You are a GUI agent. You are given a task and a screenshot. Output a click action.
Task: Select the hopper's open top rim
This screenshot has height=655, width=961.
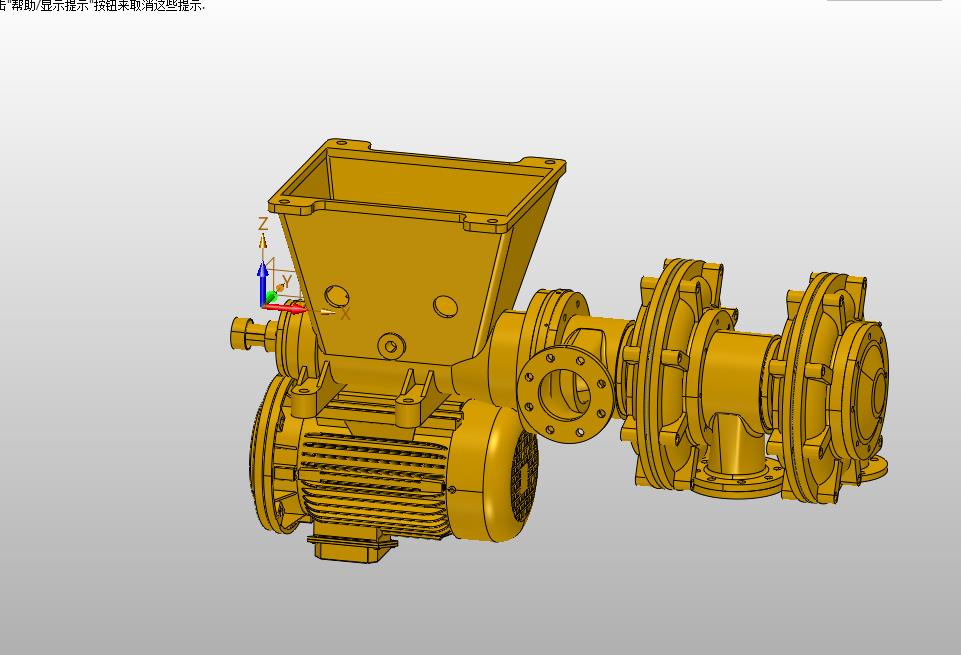click(417, 185)
